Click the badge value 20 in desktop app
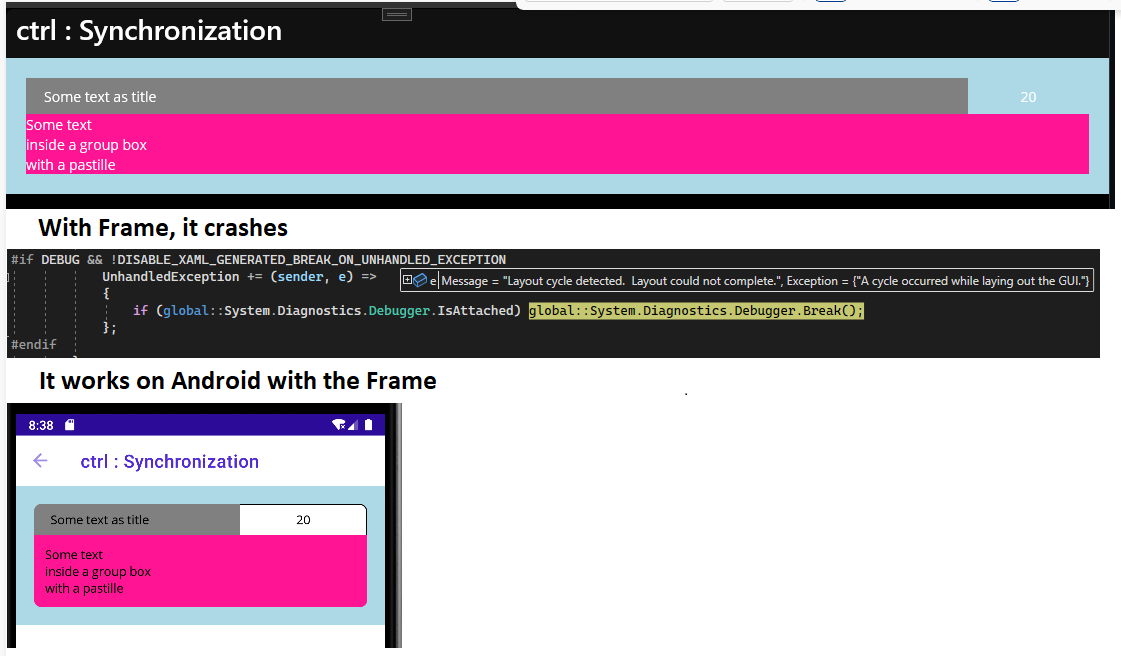This screenshot has height=656, width=1121. [1028, 97]
